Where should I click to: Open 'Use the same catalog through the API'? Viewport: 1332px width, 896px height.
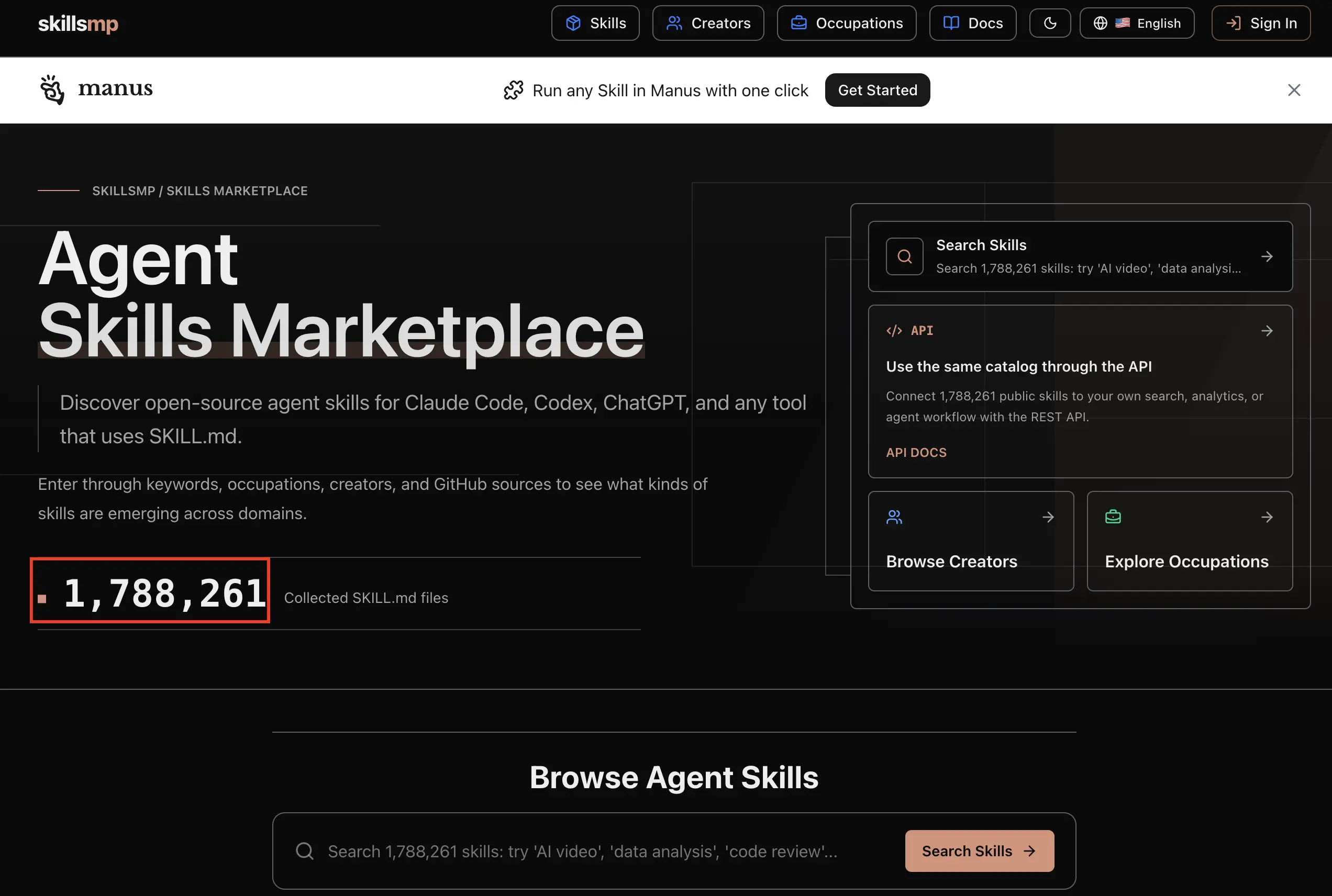point(1019,366)
